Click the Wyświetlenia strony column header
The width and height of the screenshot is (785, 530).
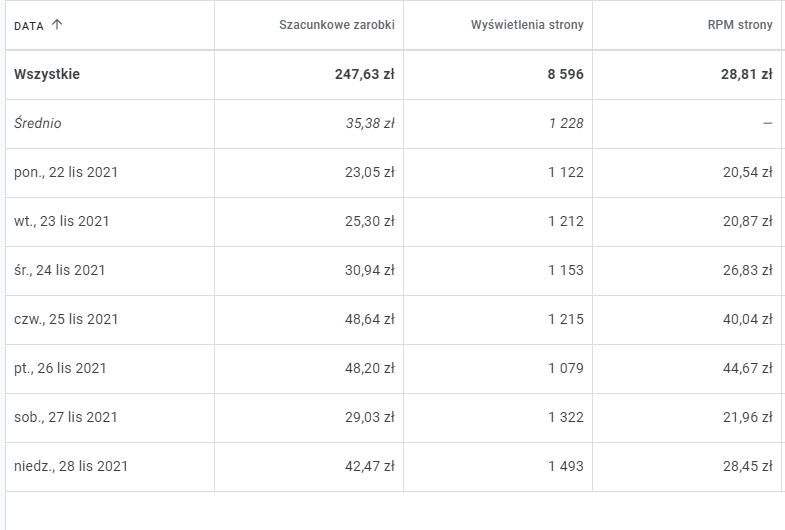(527, 25)
